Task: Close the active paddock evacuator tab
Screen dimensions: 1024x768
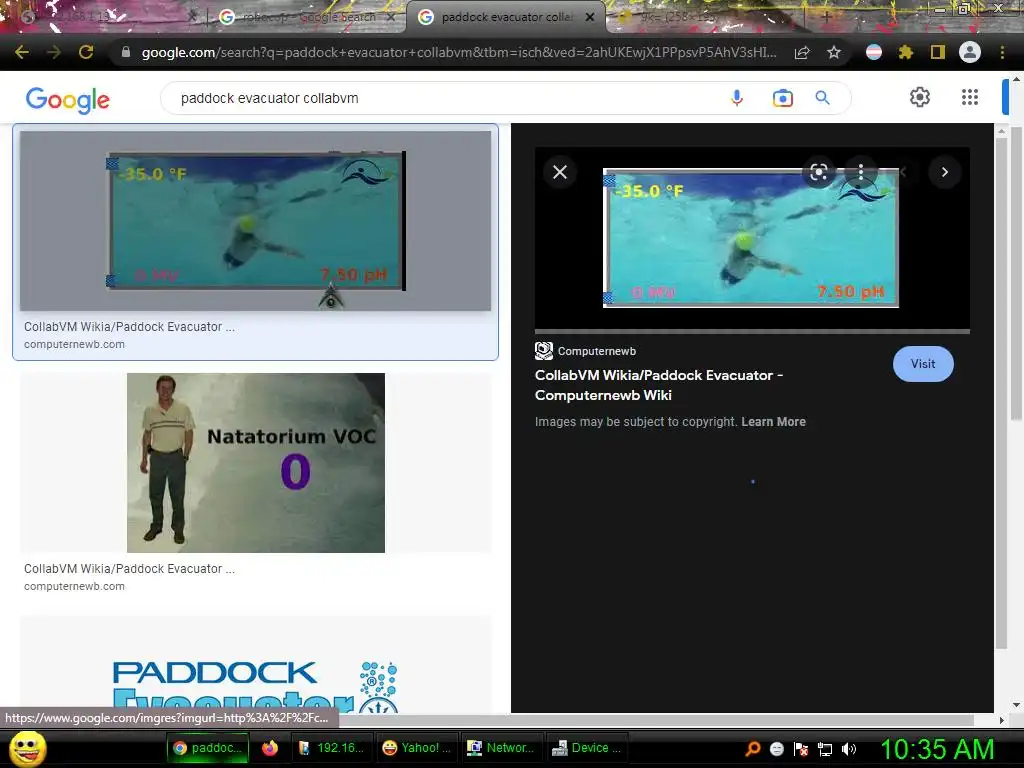Action: tap(590, 17)
